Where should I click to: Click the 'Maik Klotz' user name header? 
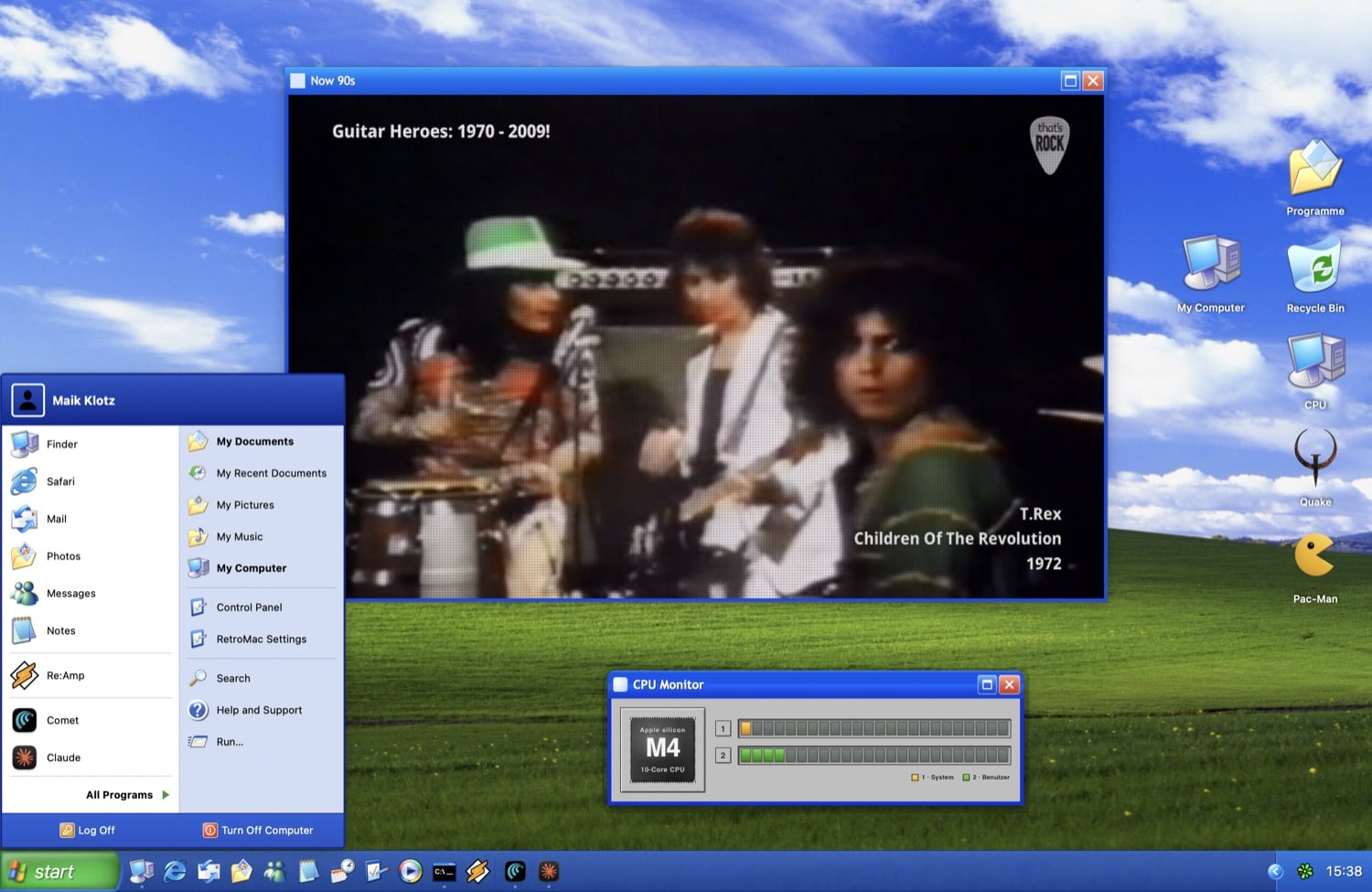click(83, 401)
